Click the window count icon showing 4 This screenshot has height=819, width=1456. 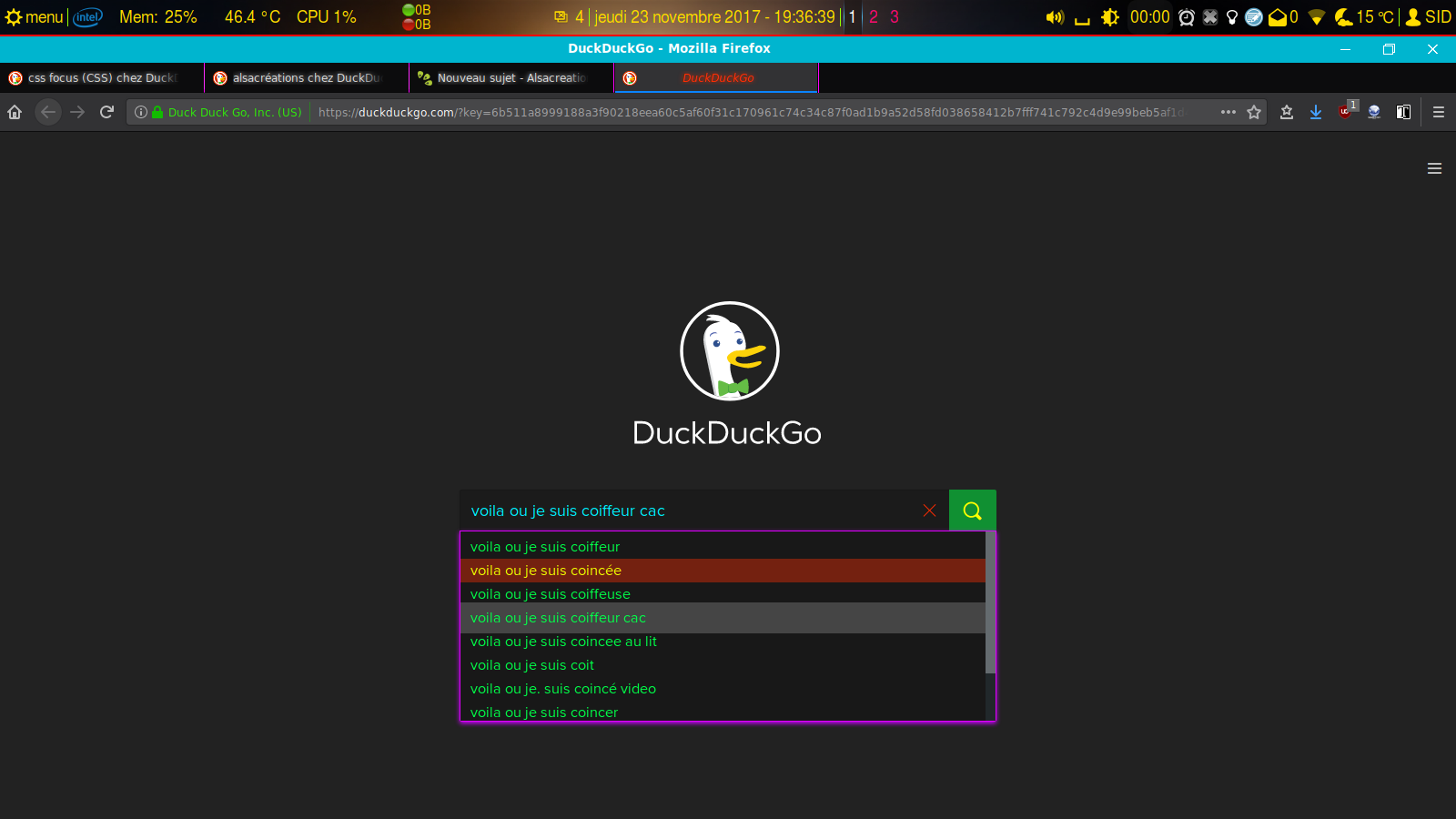click(569, 17)
